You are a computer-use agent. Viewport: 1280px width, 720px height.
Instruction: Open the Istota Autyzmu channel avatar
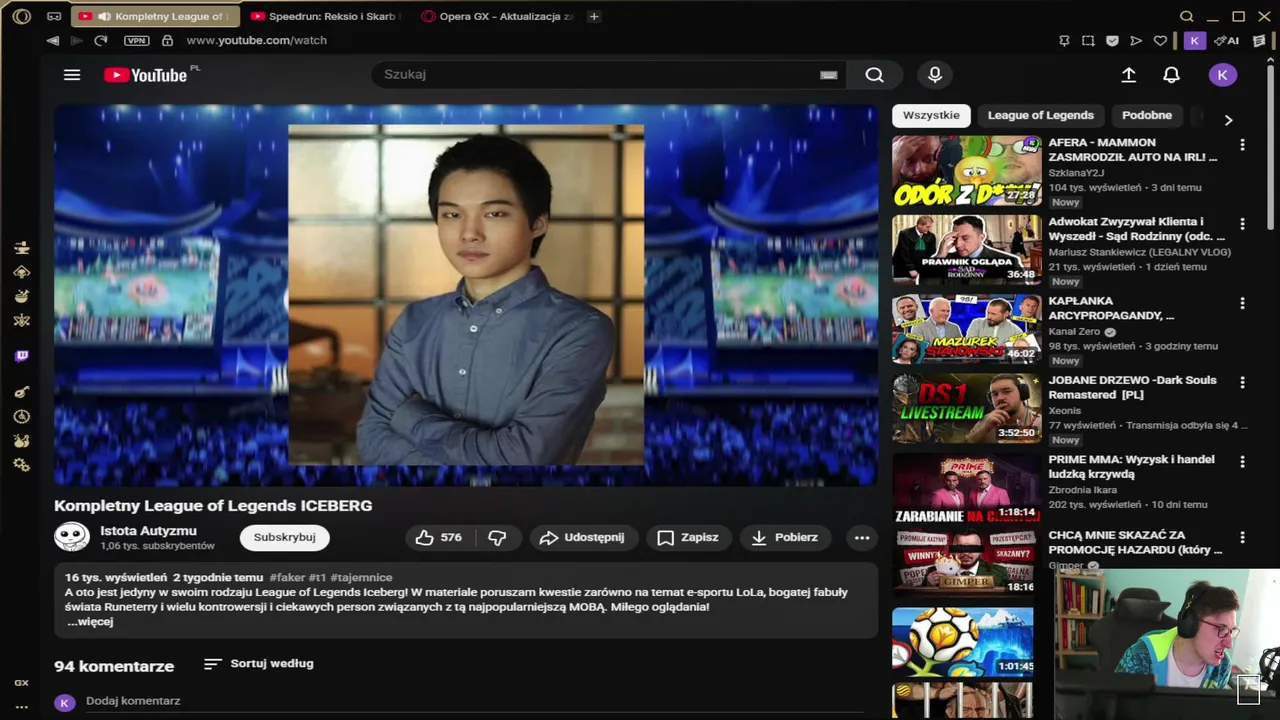(72, 537)
